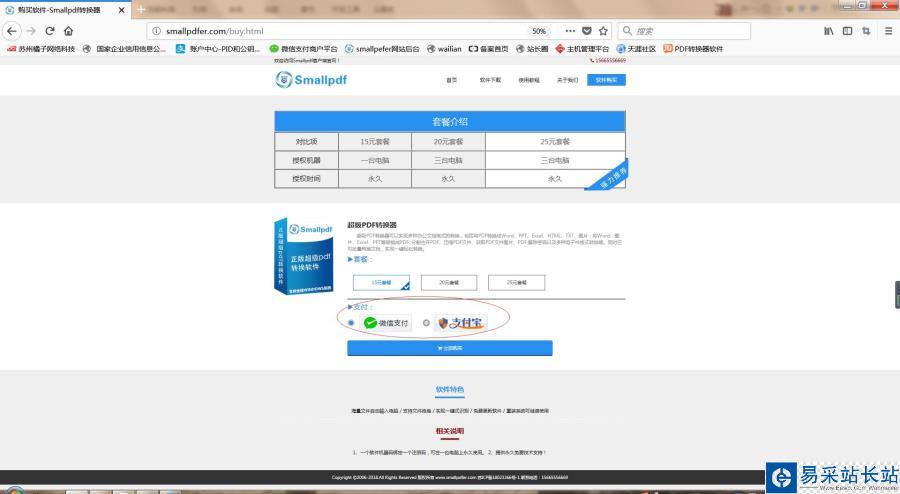Viewport: 900px width, 494px height.
Task: Open the 备案首页 bookmark
Action: click(x=488, y=49)
